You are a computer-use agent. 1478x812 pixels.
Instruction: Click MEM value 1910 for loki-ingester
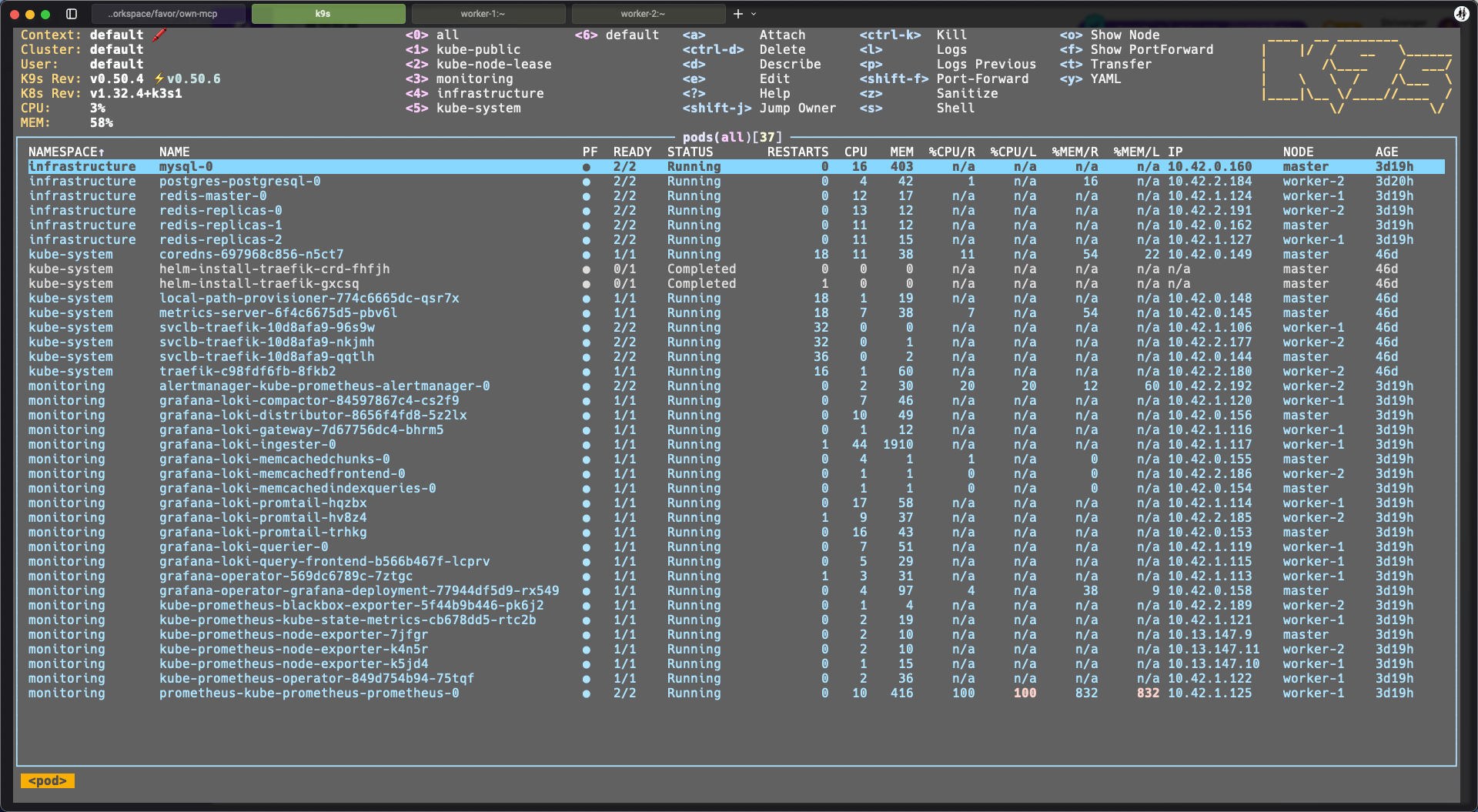tap(898, 445)
